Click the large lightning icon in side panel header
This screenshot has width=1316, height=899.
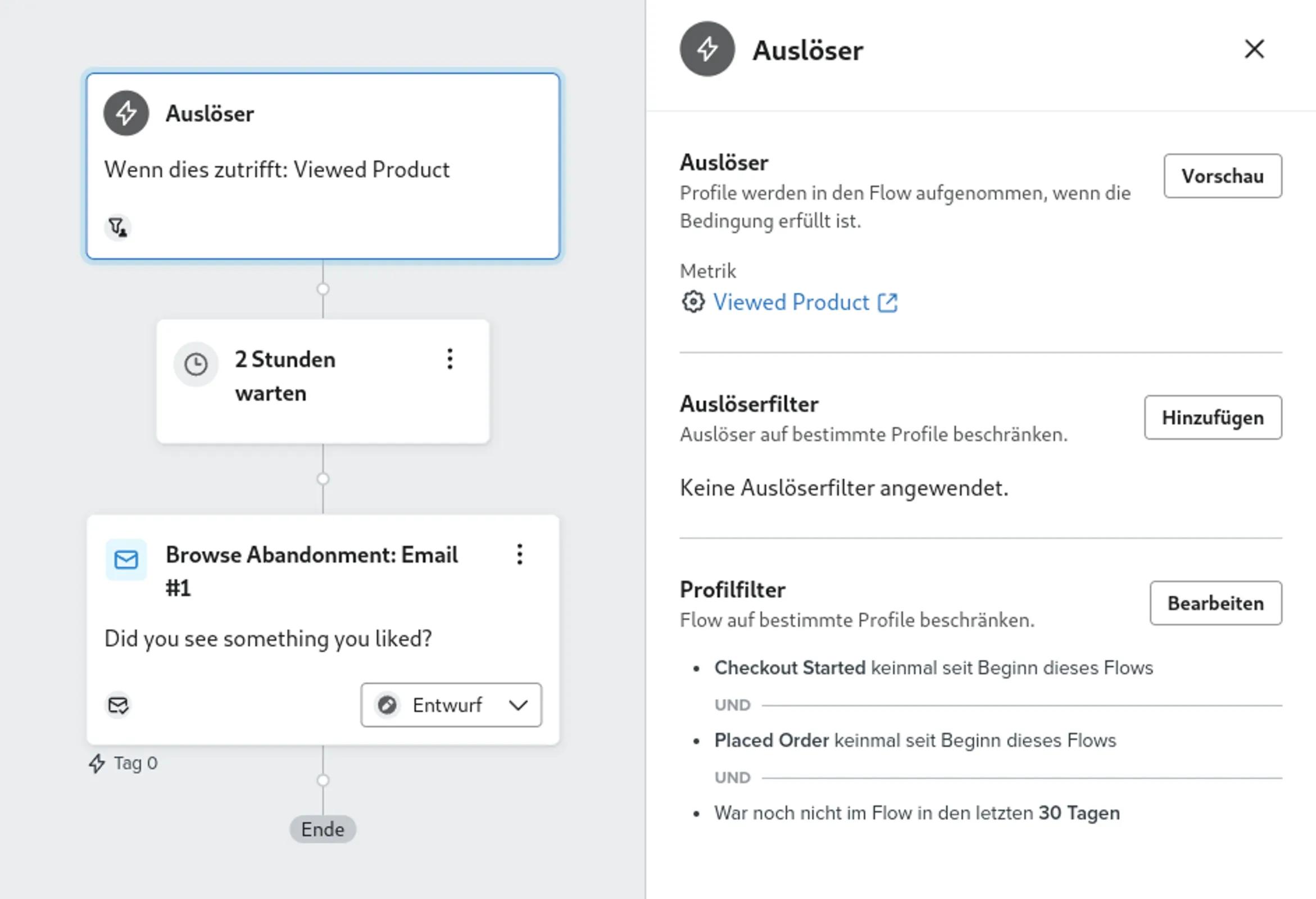pyautogui.click(x=708, y=49)
